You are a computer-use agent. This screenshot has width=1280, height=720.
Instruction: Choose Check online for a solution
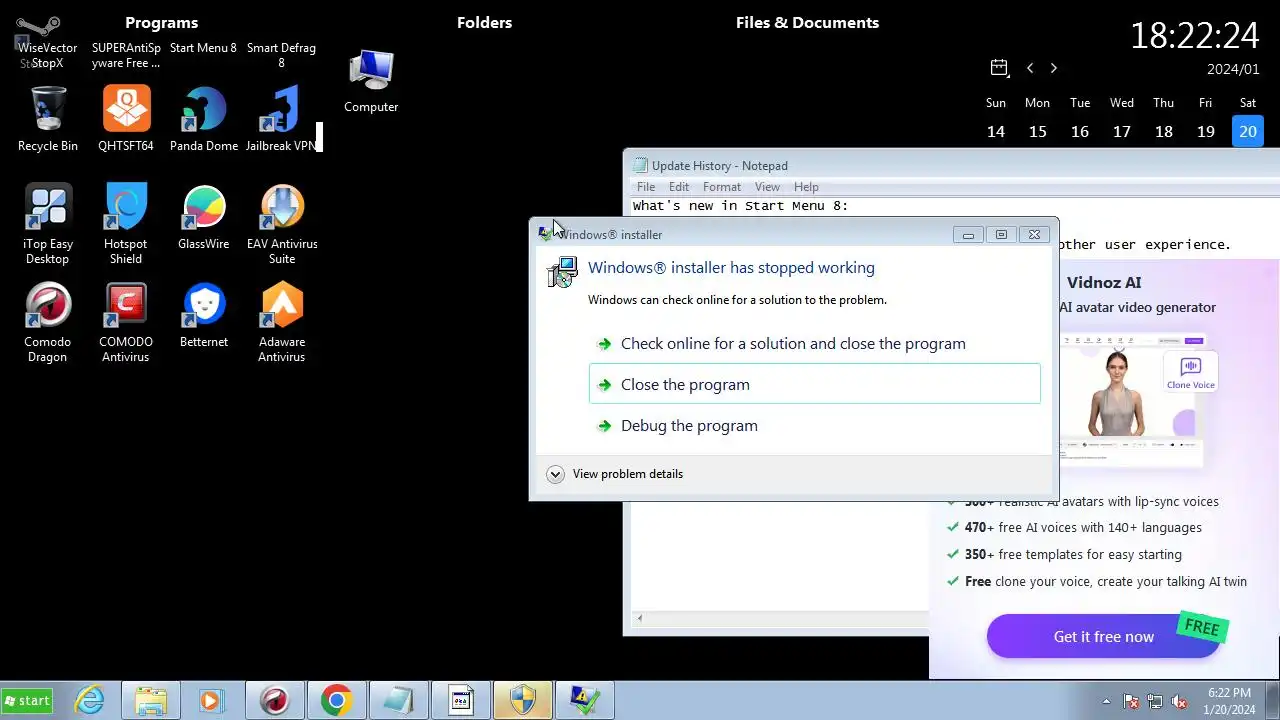point(814,343)
